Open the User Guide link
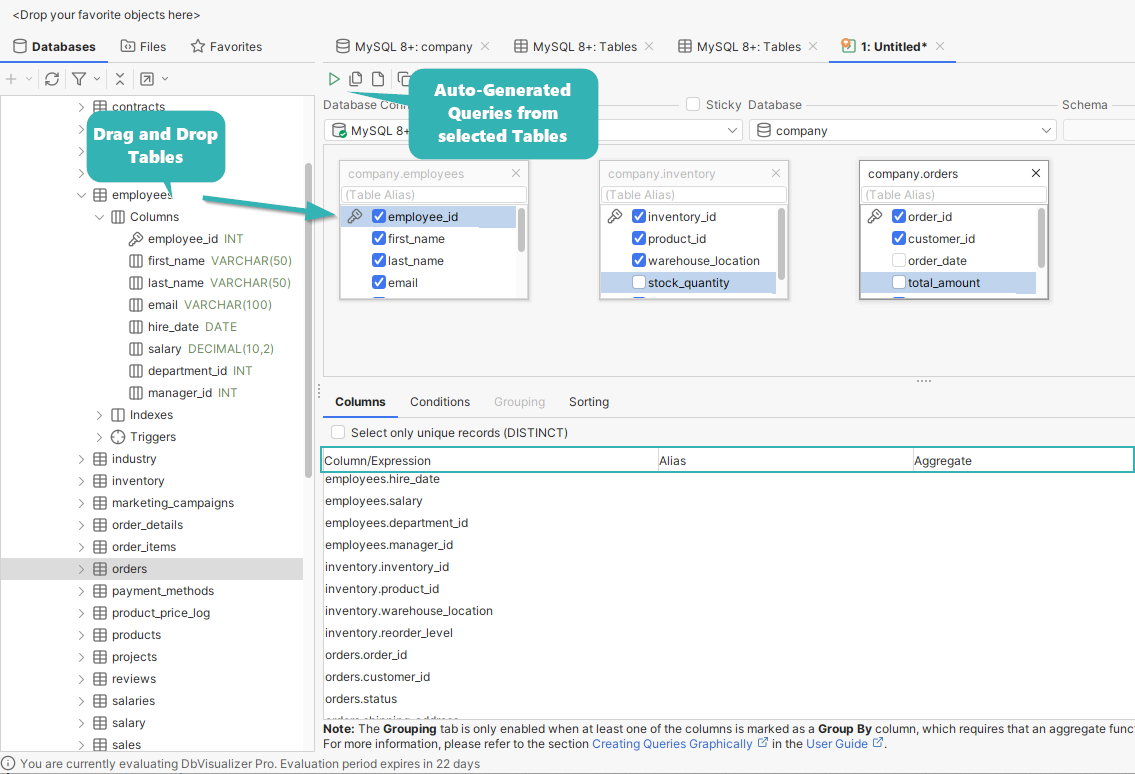 (x=837, y=744)
